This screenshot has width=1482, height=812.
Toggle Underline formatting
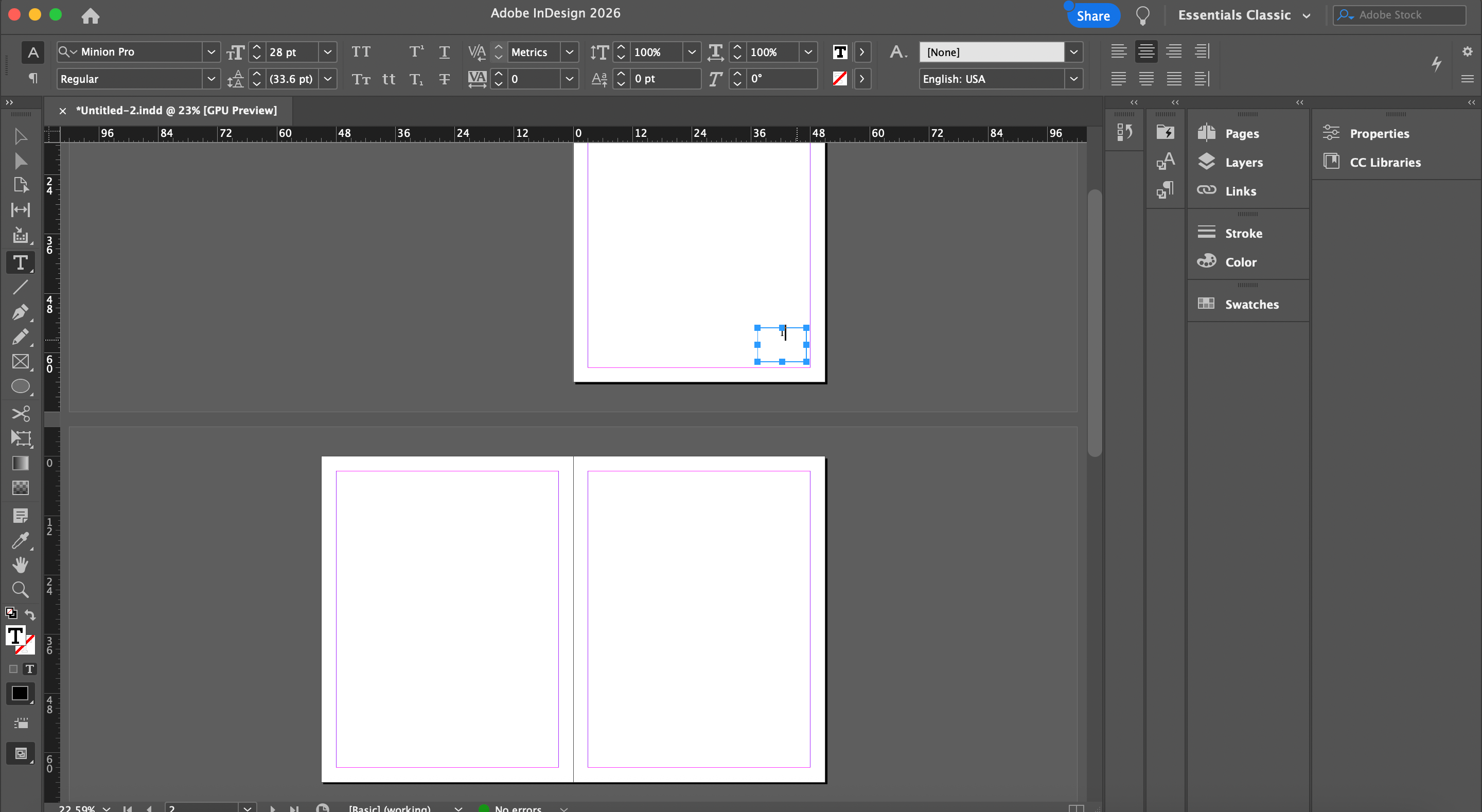point(444,52)
